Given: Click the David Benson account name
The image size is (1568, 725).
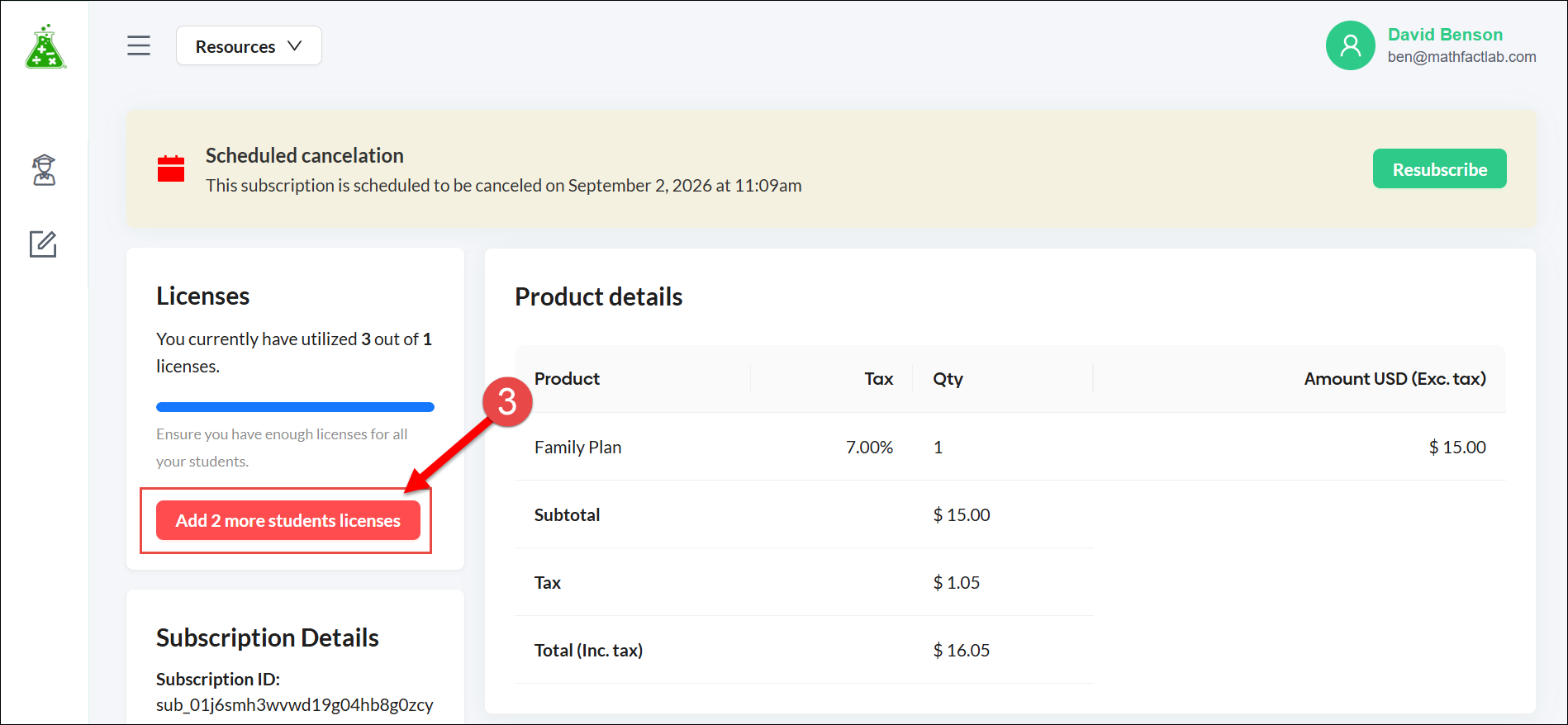Looking at the screenshot, I should coord(1444,35).
